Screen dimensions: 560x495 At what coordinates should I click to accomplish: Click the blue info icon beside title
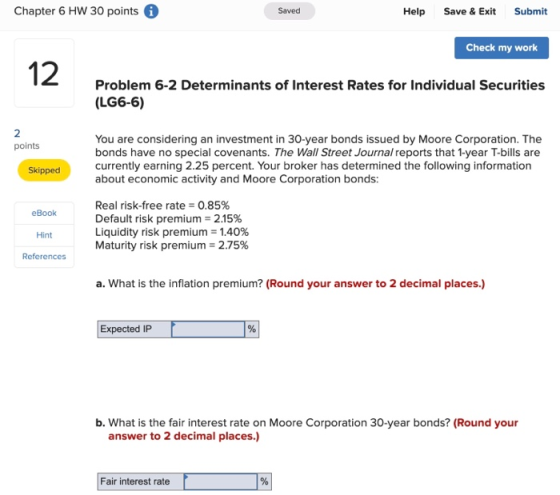pos(151,11)
